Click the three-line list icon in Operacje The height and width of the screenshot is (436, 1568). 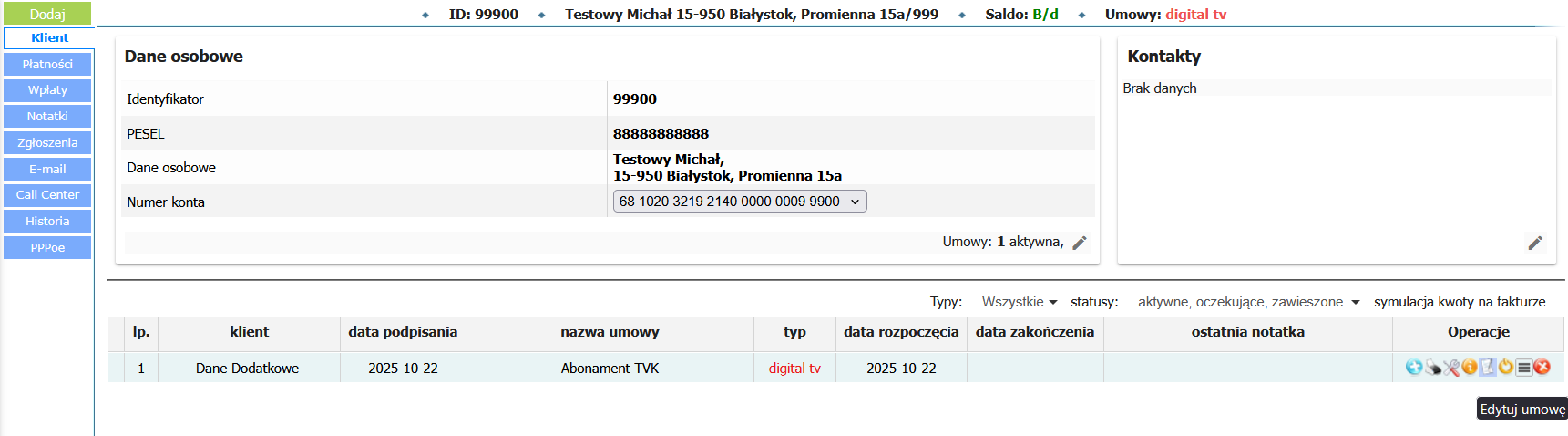tap(1524, 367)
